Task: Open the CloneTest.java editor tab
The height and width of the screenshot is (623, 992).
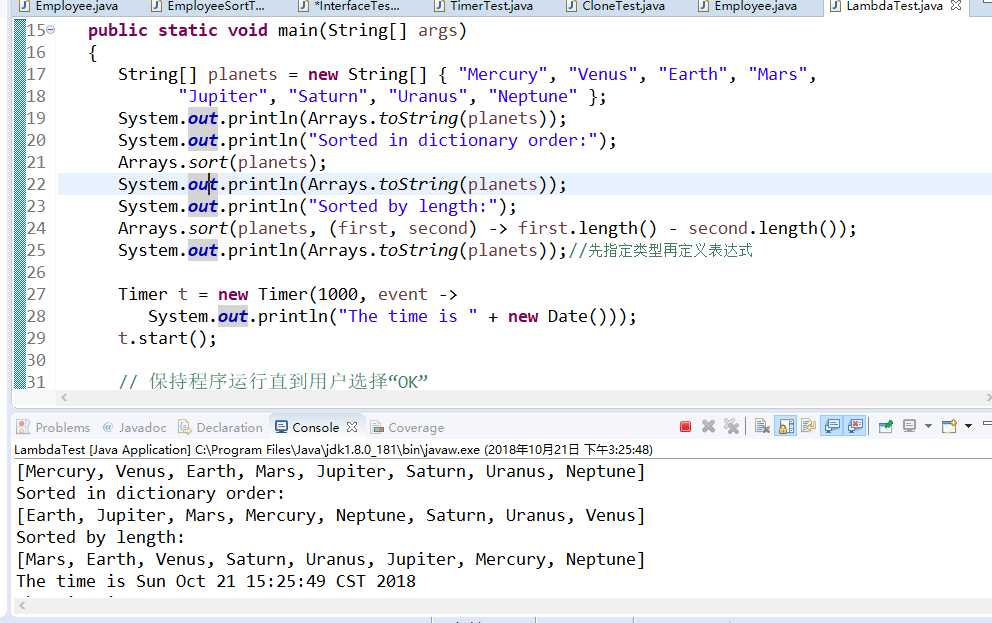Action: click(x=616, y=6)
